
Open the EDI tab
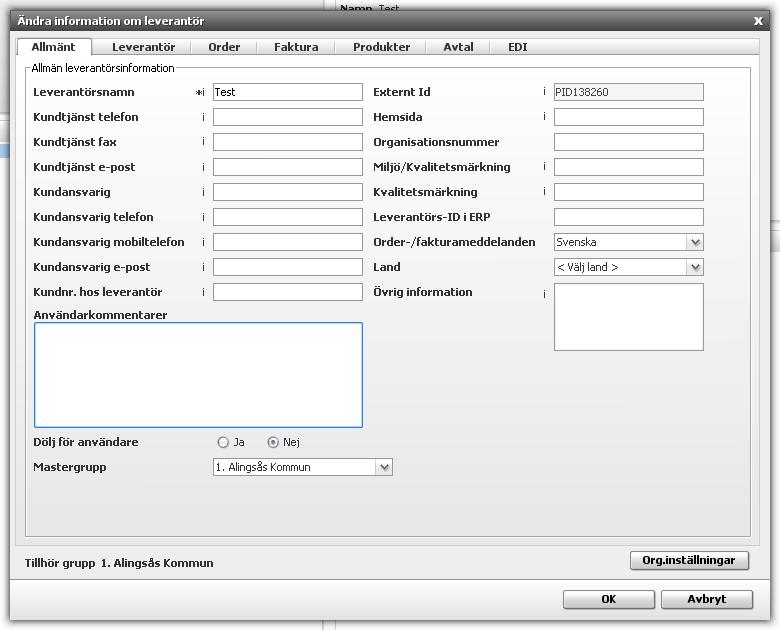(517, 47)
